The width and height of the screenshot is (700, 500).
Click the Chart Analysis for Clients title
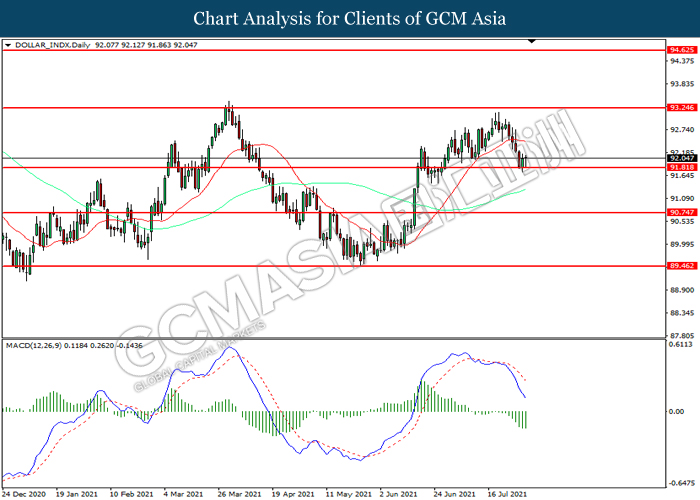(350, 19)
